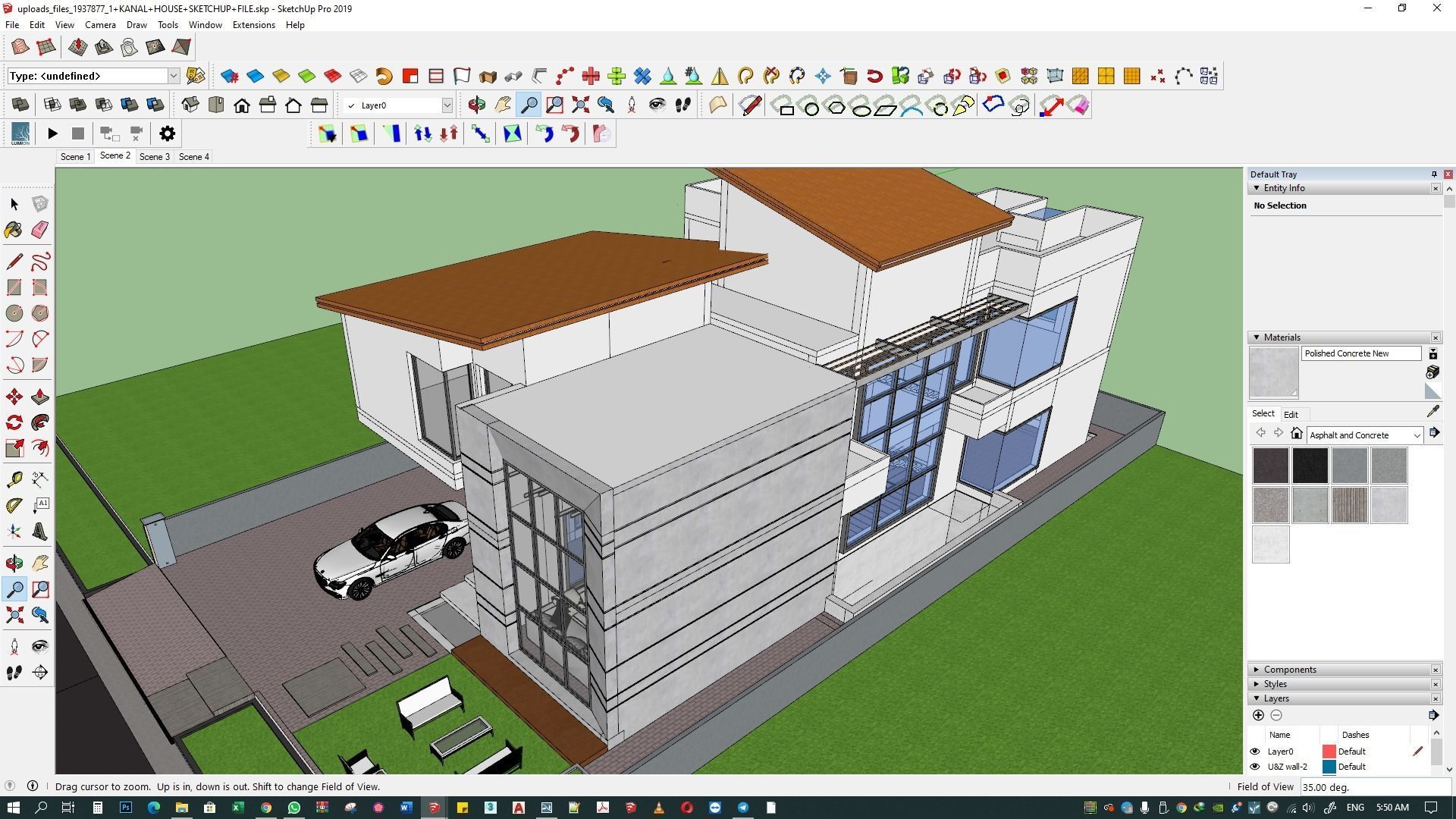Viewport: 1456px width, 819px height.
Task: Select the Orbit tool in left toolbar
Action: coord(14,563)
